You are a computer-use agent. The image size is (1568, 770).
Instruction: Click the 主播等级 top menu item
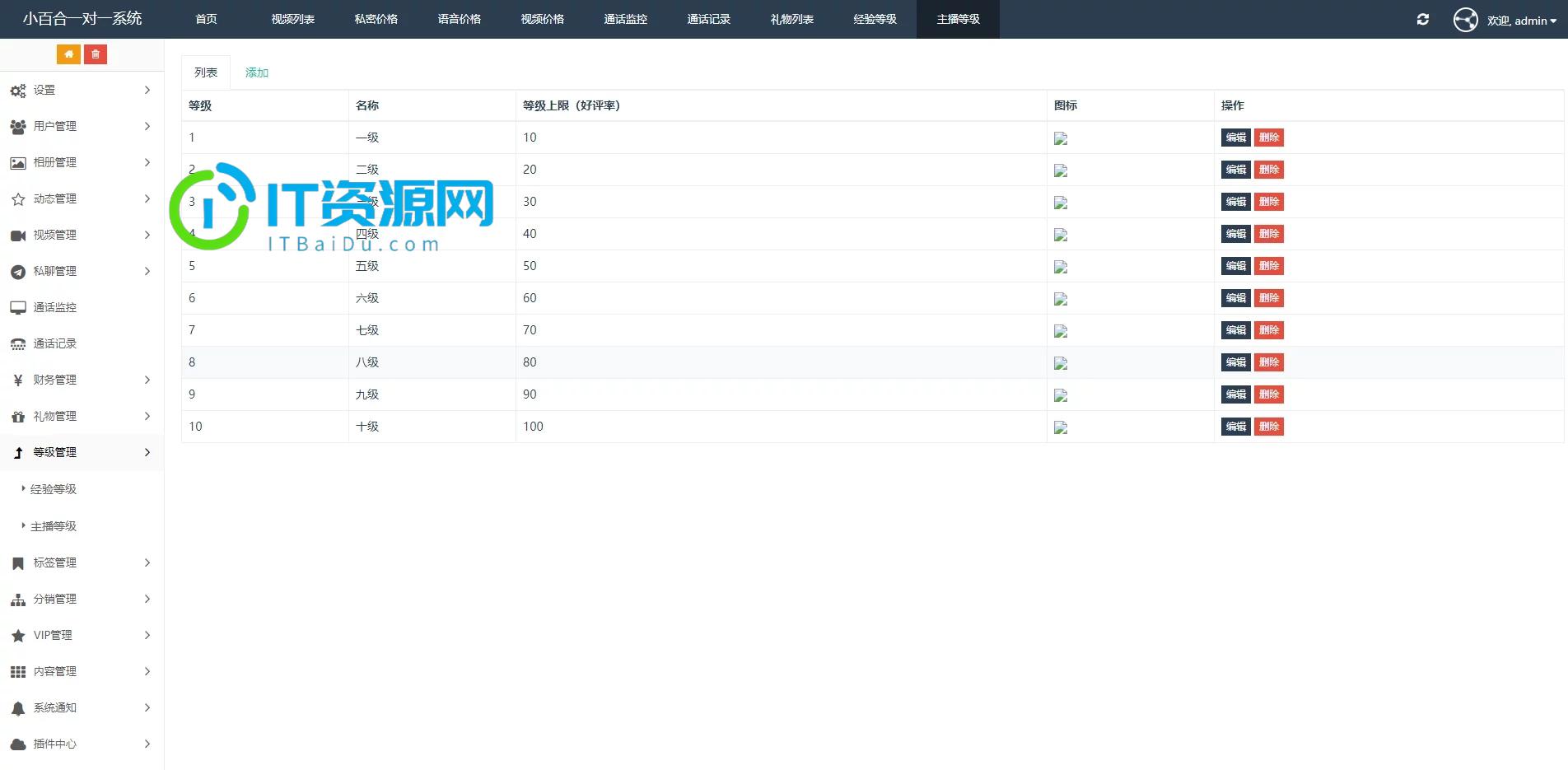tap(959, 19)
